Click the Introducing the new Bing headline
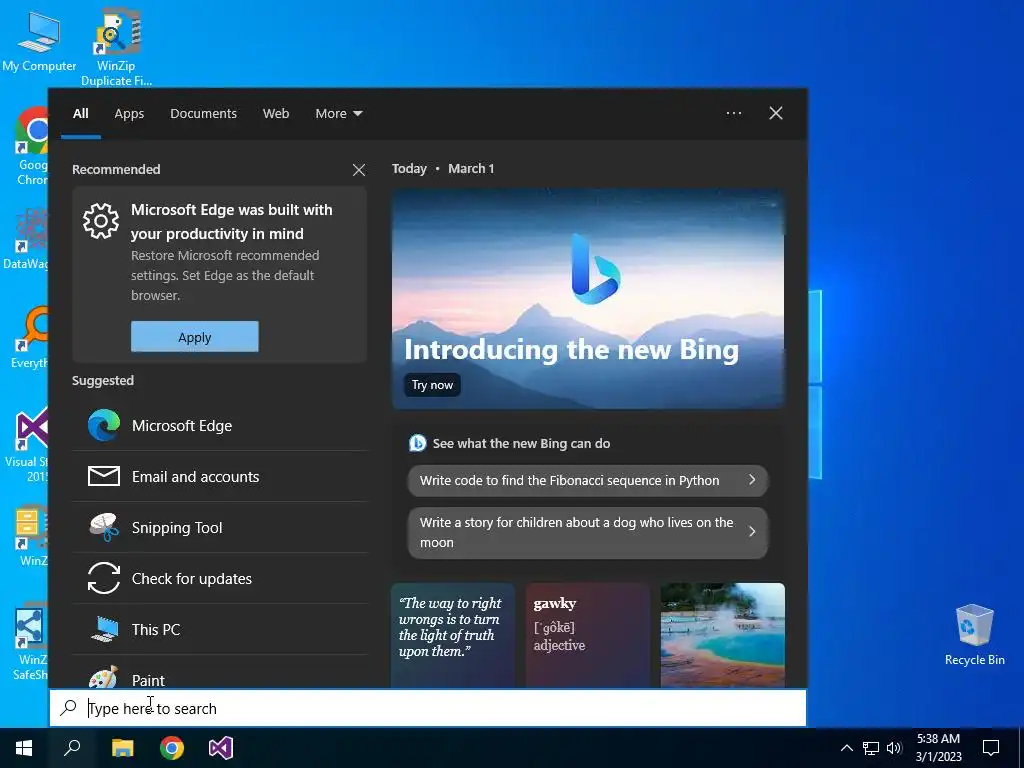 point(571,350)
